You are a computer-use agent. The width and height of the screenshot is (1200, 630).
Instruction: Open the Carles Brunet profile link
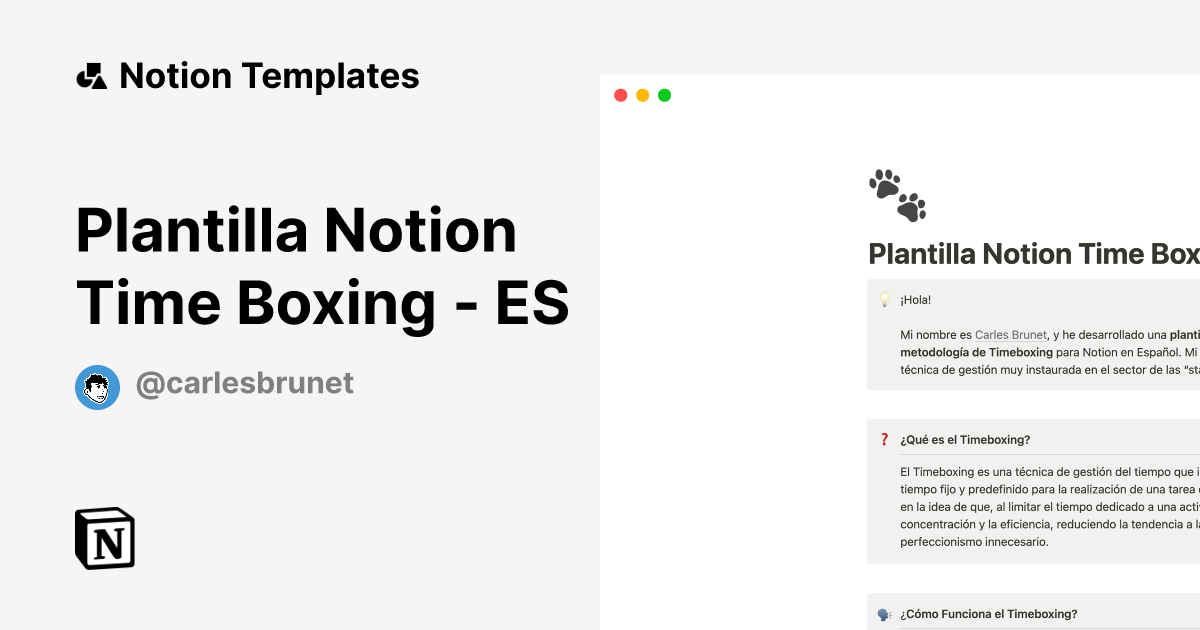(x=1010, y=335)
